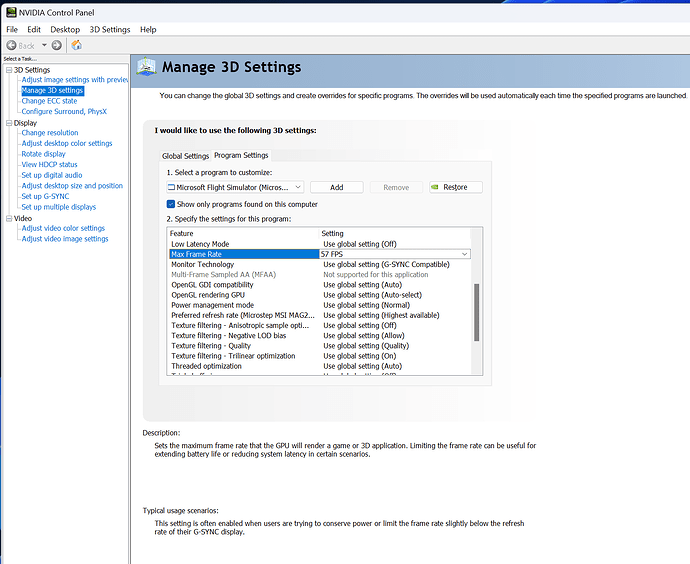Select OpenGL GDI compatibility row
Viewport: 690px width, 564px height.
coord(320,285)
